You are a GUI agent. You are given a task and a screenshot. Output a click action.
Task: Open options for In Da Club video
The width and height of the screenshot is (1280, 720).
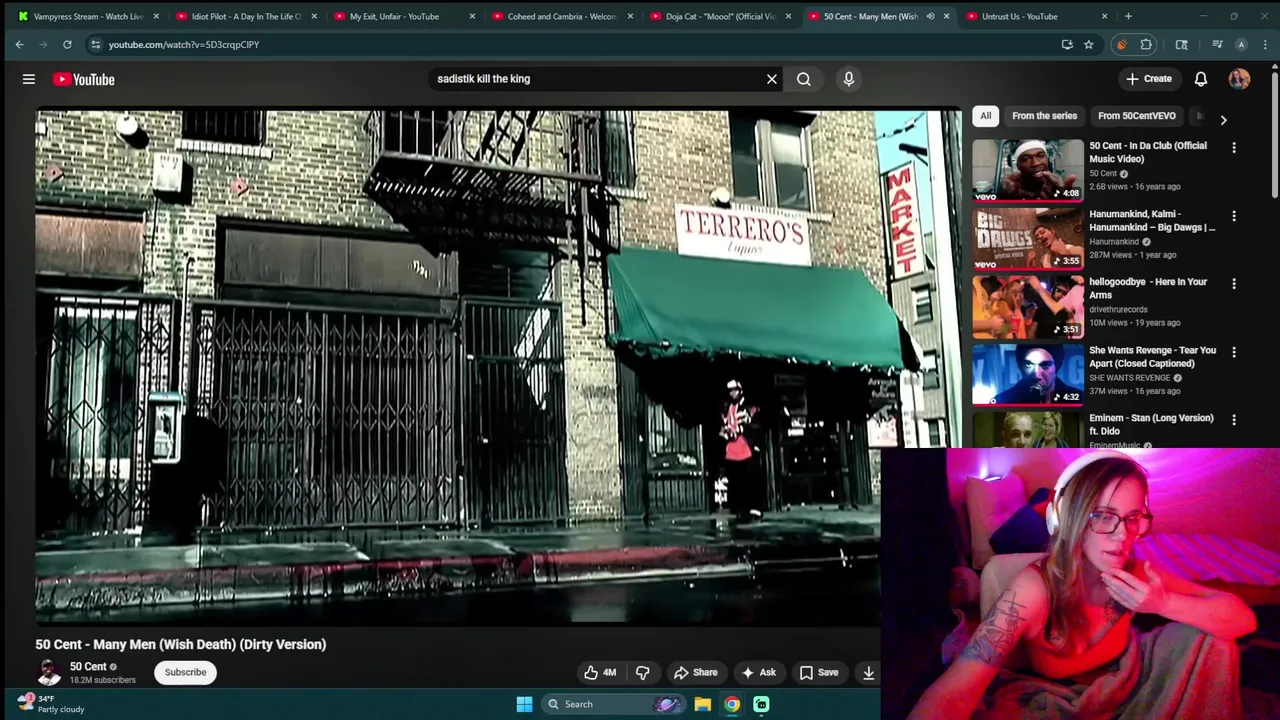coord(1234,148)
